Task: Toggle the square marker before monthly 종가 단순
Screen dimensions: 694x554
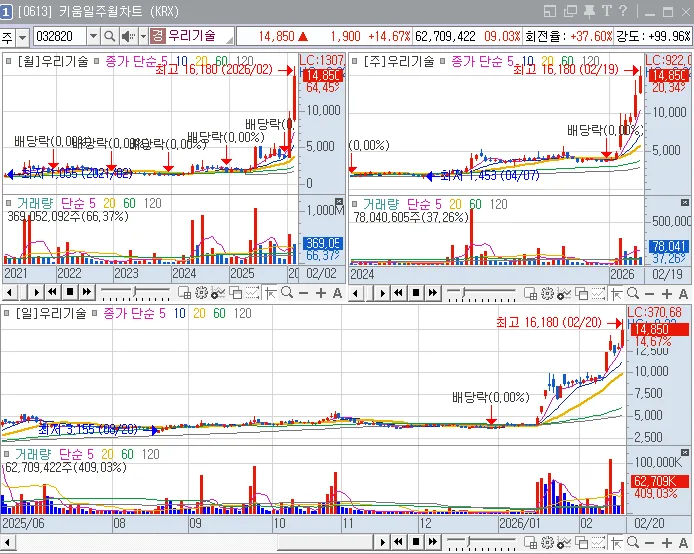Action: (x=96, y=61)
